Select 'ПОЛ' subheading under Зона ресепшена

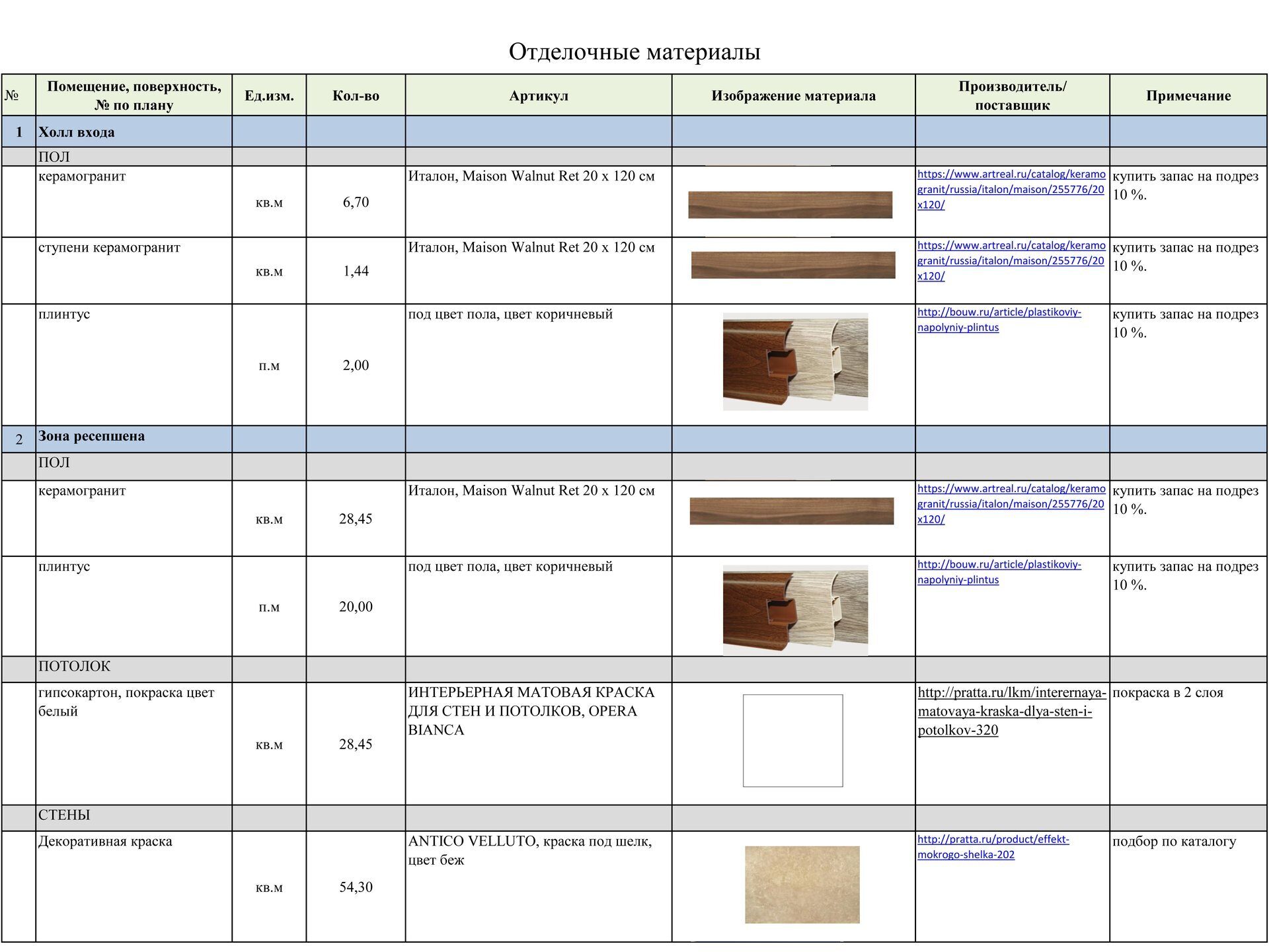[134, 466]
